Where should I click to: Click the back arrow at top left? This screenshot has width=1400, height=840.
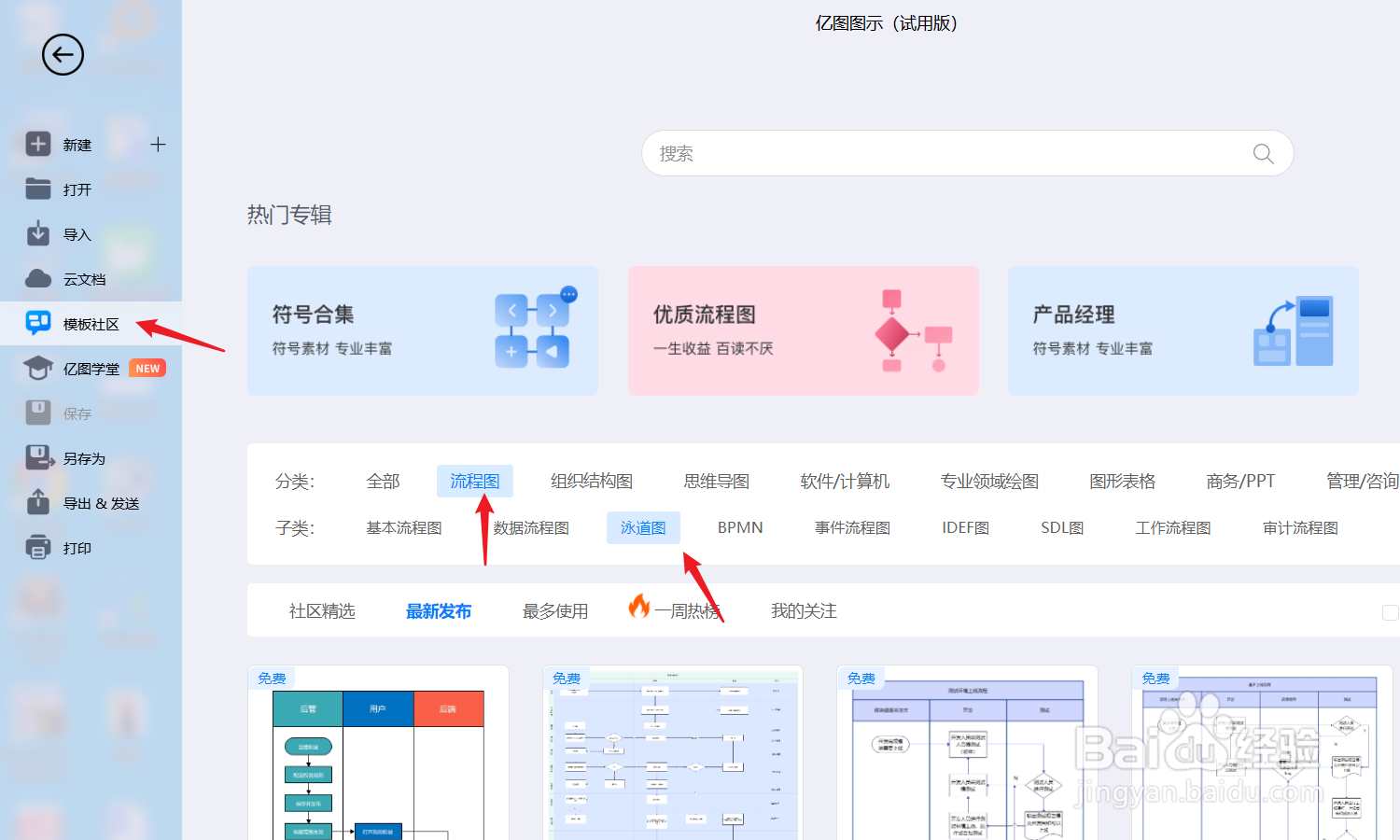(x=63, y=55)
